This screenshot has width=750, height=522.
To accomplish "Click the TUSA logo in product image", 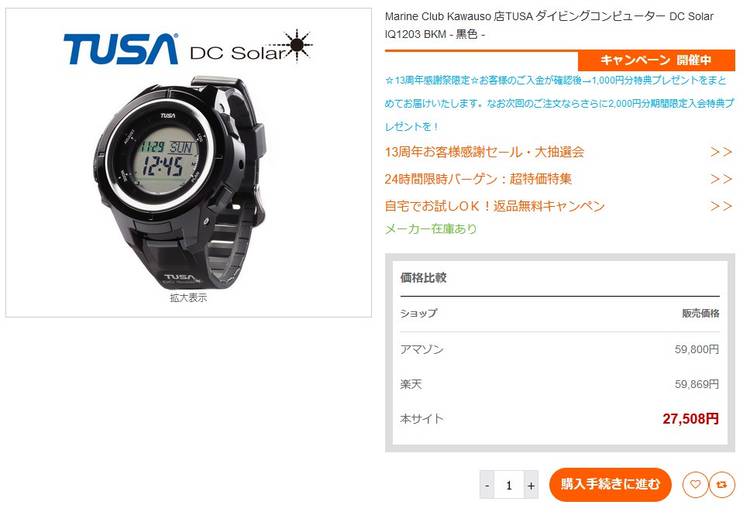I will click(121, 49).
